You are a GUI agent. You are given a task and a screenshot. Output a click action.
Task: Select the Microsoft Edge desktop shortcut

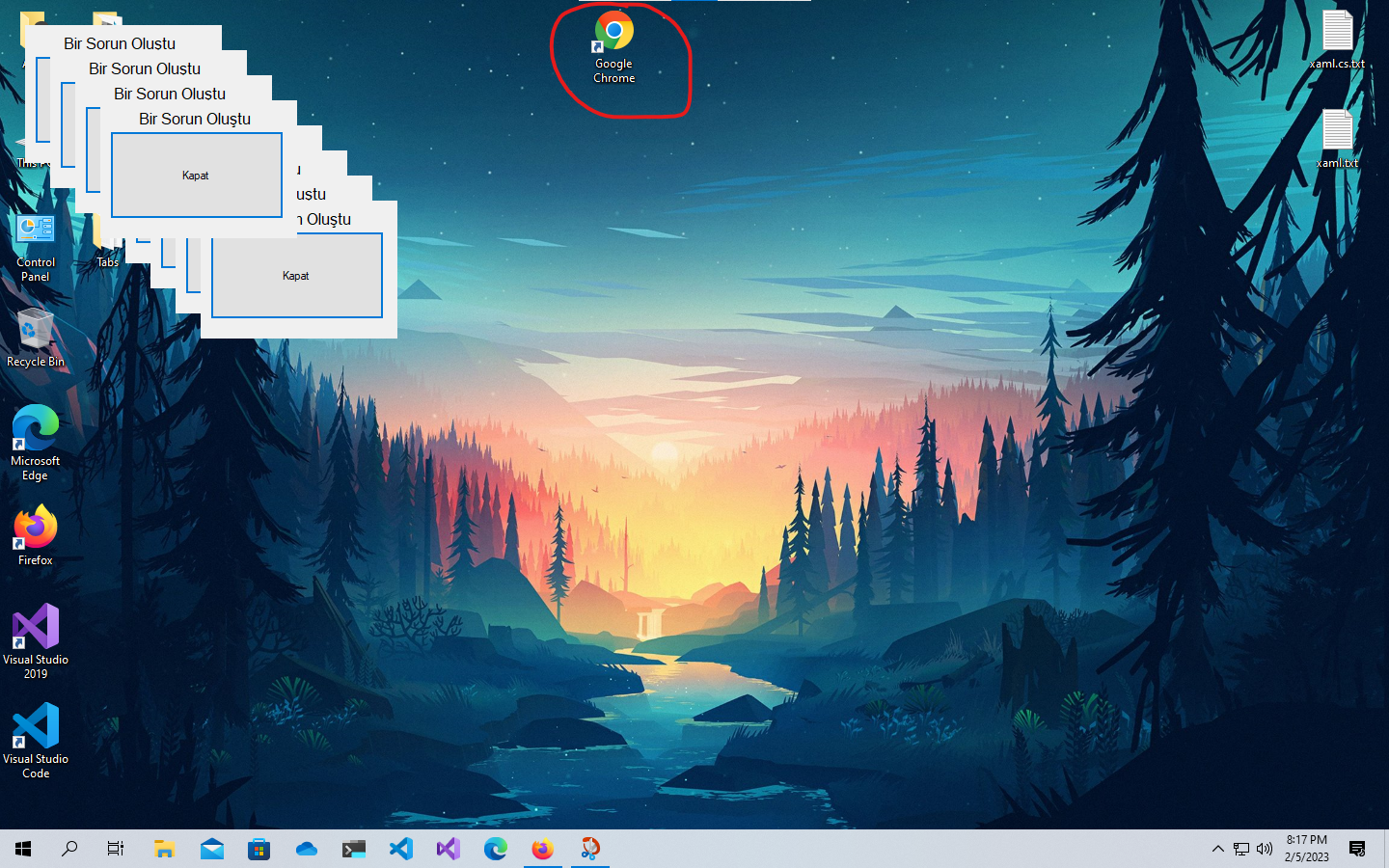[x=36, y=444]
